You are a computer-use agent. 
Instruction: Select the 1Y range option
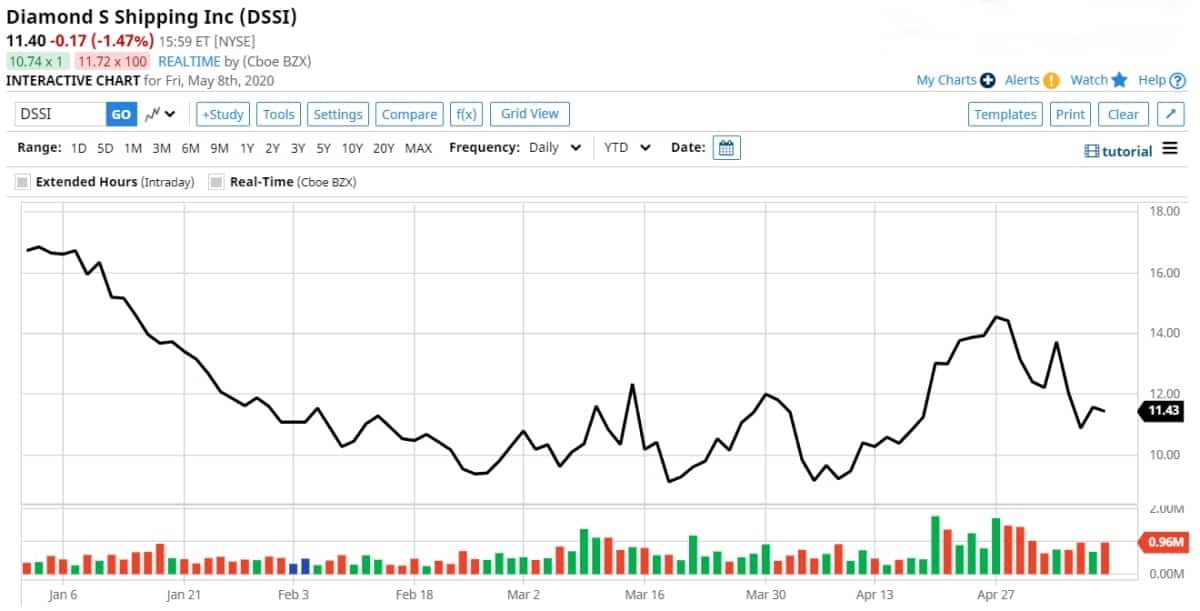coord(246,148)
